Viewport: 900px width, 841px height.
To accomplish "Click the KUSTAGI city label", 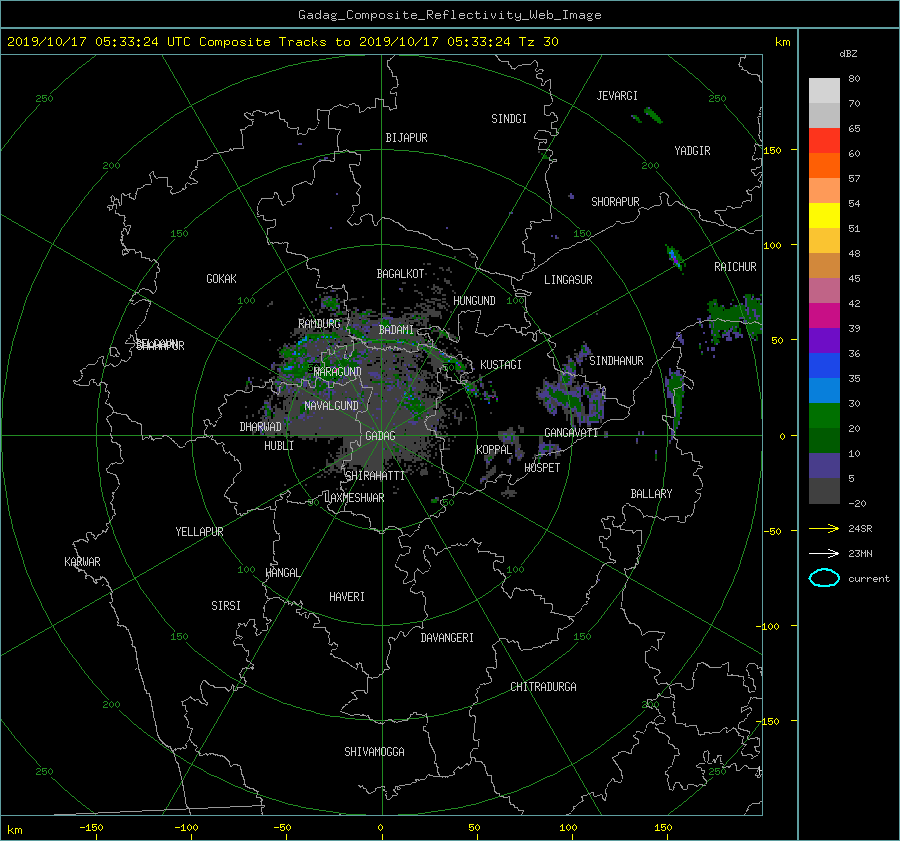I will [501, 365].
